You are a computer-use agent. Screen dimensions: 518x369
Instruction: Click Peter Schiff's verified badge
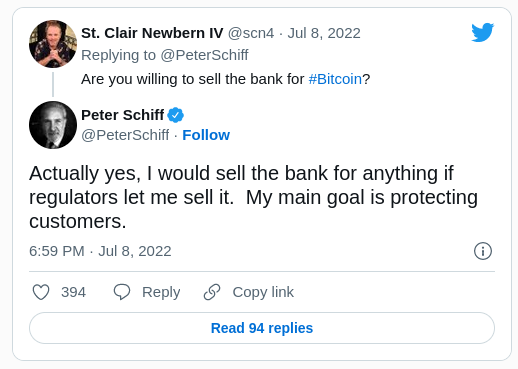tap(175, 115)
